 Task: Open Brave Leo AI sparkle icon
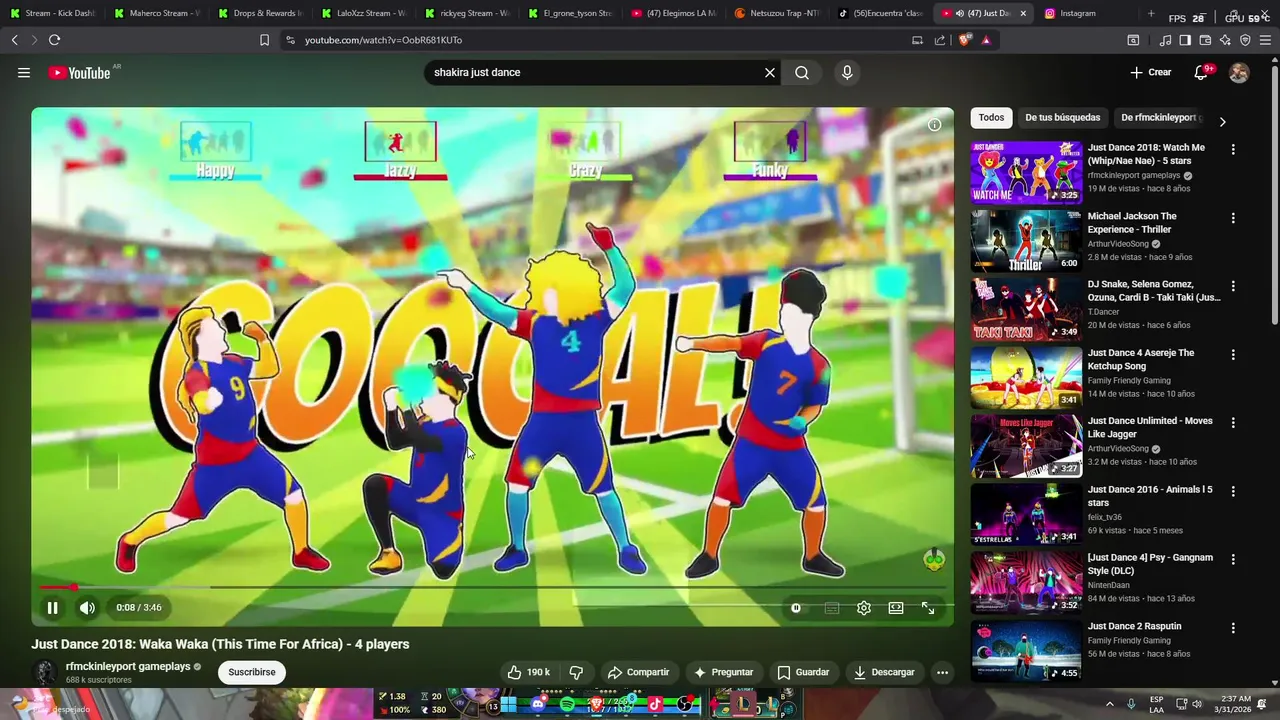click(x=1225, y=40)
